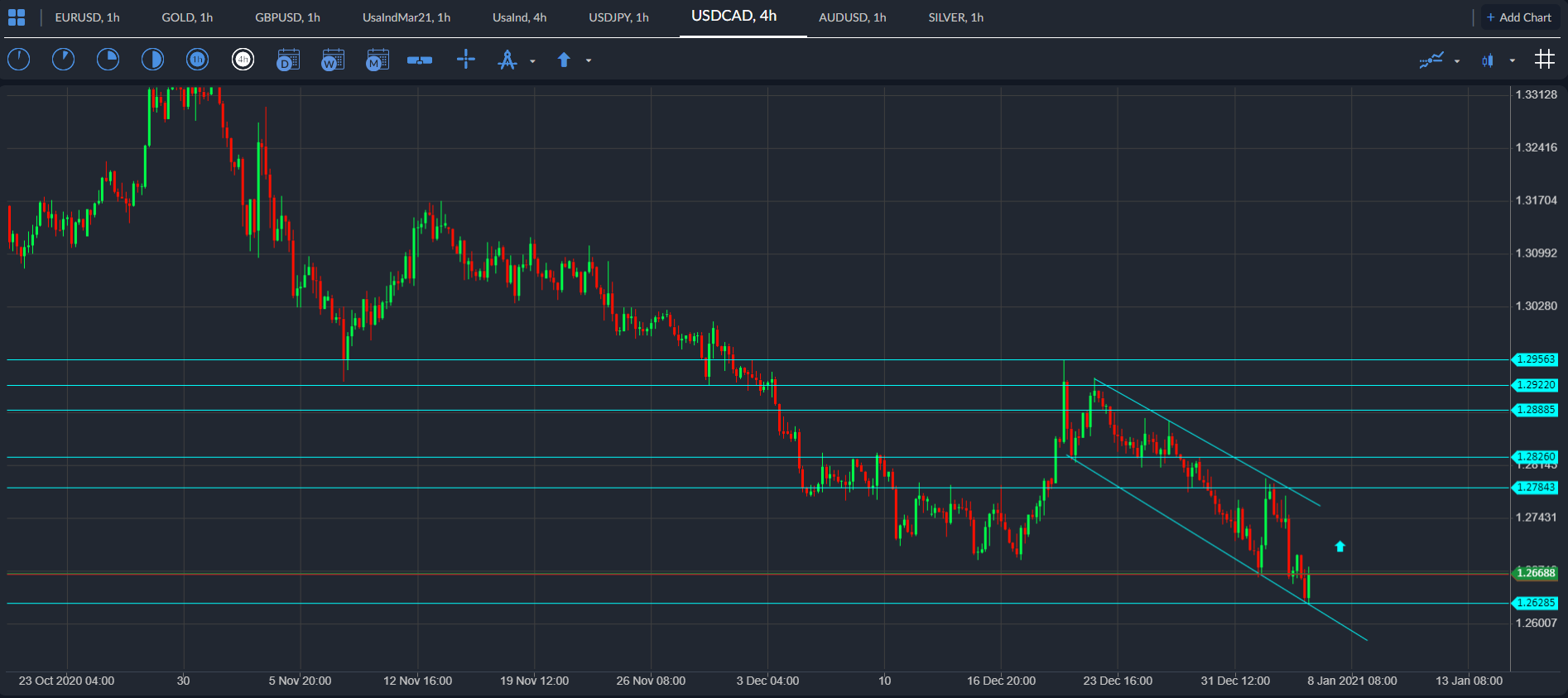Click the 1.27431 price axis value
The image size is (1568, 698).
1536,517
